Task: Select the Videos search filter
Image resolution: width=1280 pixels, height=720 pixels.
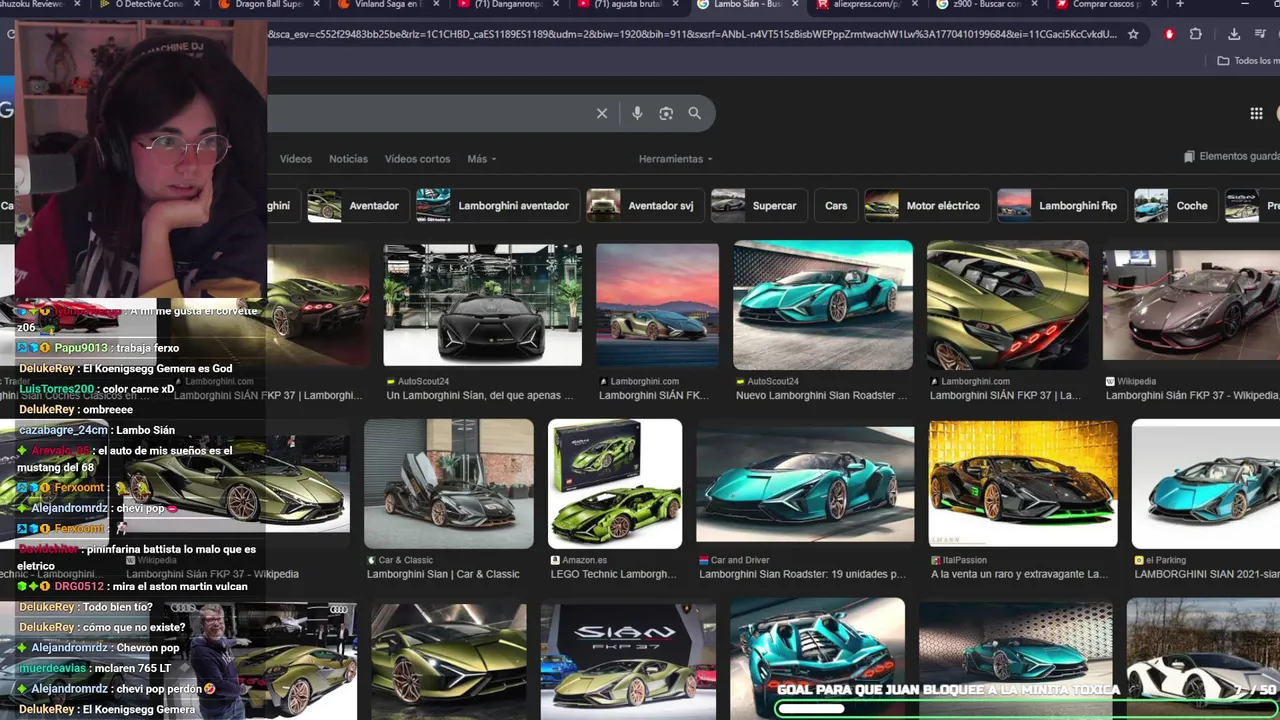Action: point(296,159)
